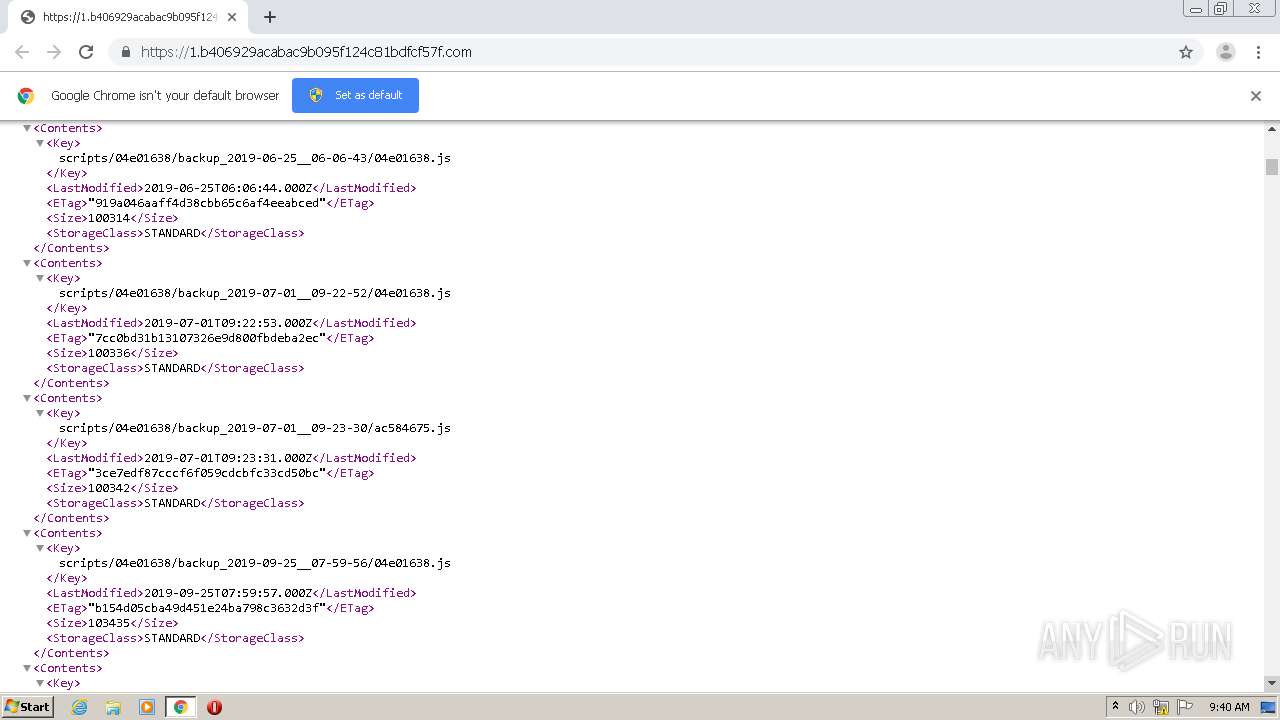
Task: Select Size value 100342
Action: pyautogui.click(x=109, y=488)
